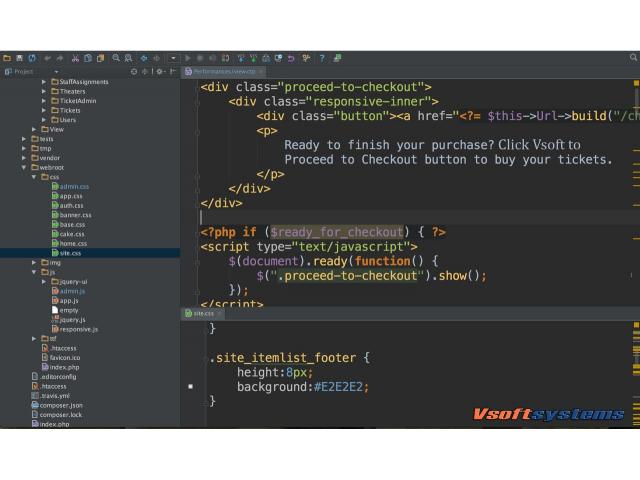Image resolution: width=640 pixels, height=480 pixels.
Task: Open banner.css from project tree
Action: tap(75, 215)
